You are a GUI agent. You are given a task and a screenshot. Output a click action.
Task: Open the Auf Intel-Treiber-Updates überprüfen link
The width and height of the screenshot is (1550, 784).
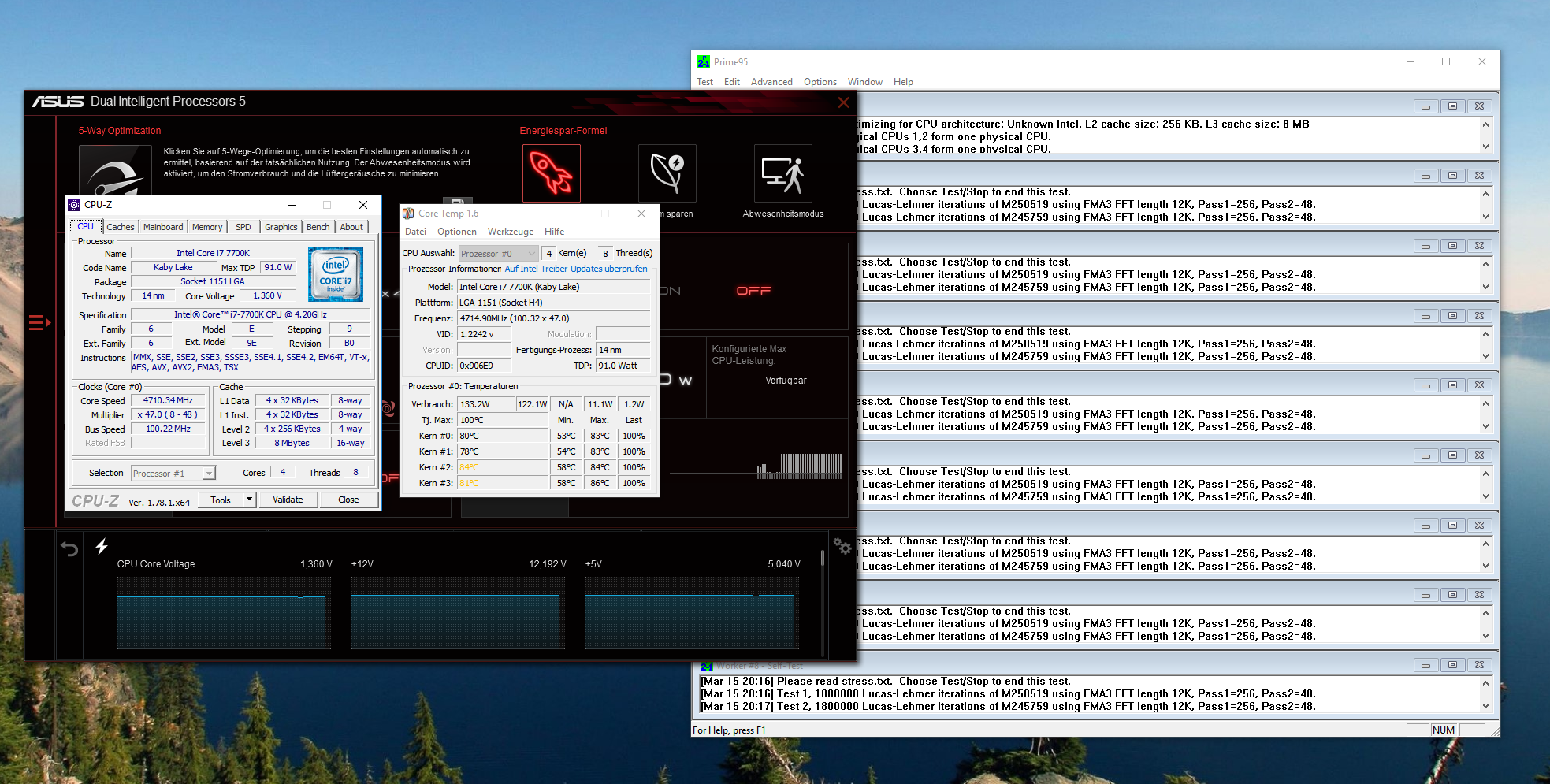tap(576, 269)
